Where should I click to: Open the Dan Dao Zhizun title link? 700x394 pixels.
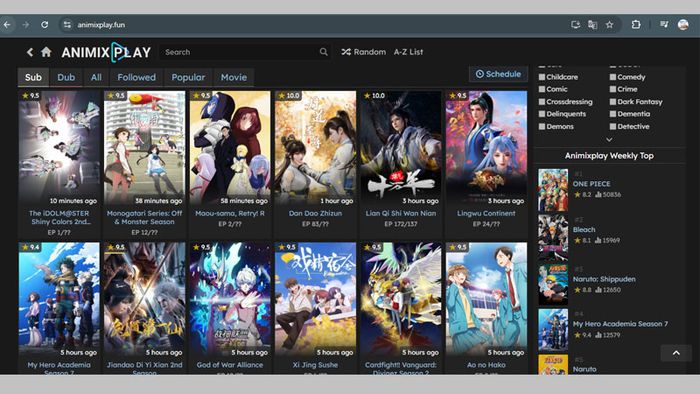pyautogui.click(x=315, y=213)
